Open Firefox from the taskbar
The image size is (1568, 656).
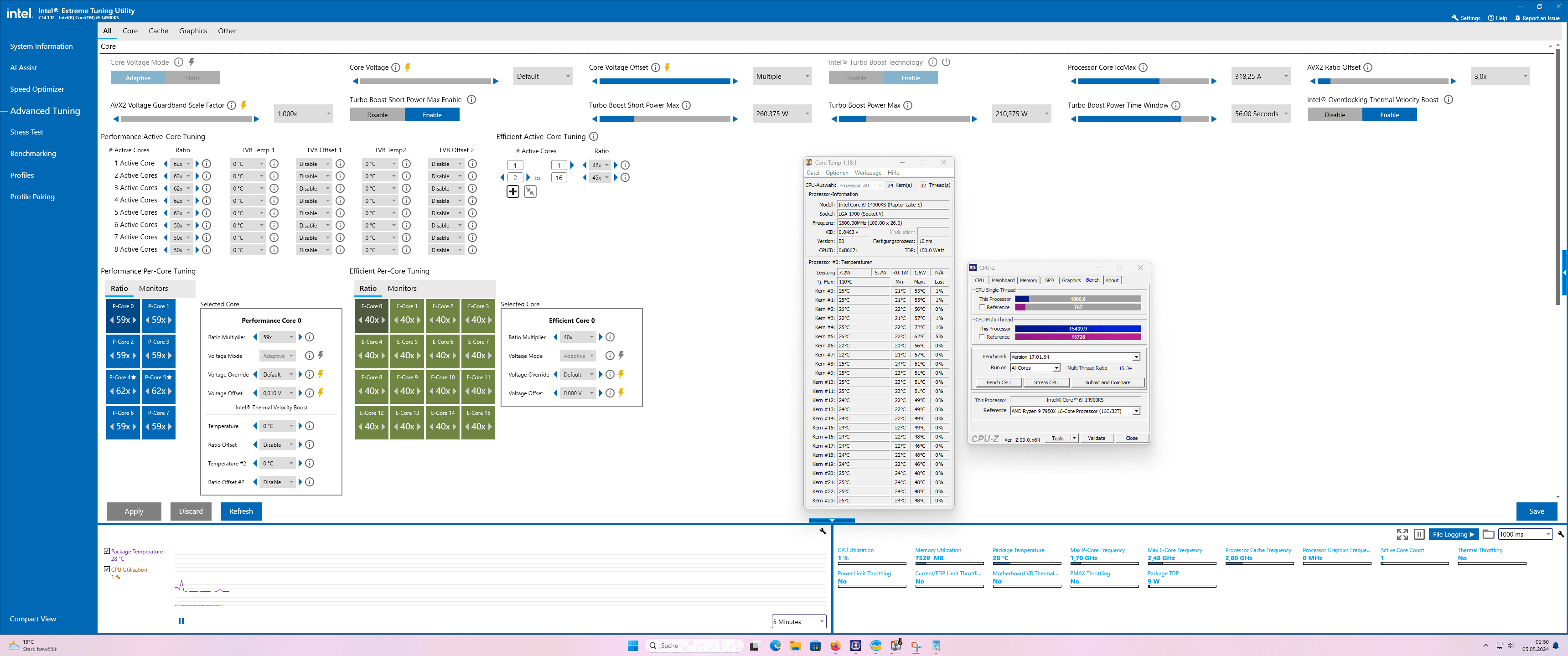(x=835, y=646)
